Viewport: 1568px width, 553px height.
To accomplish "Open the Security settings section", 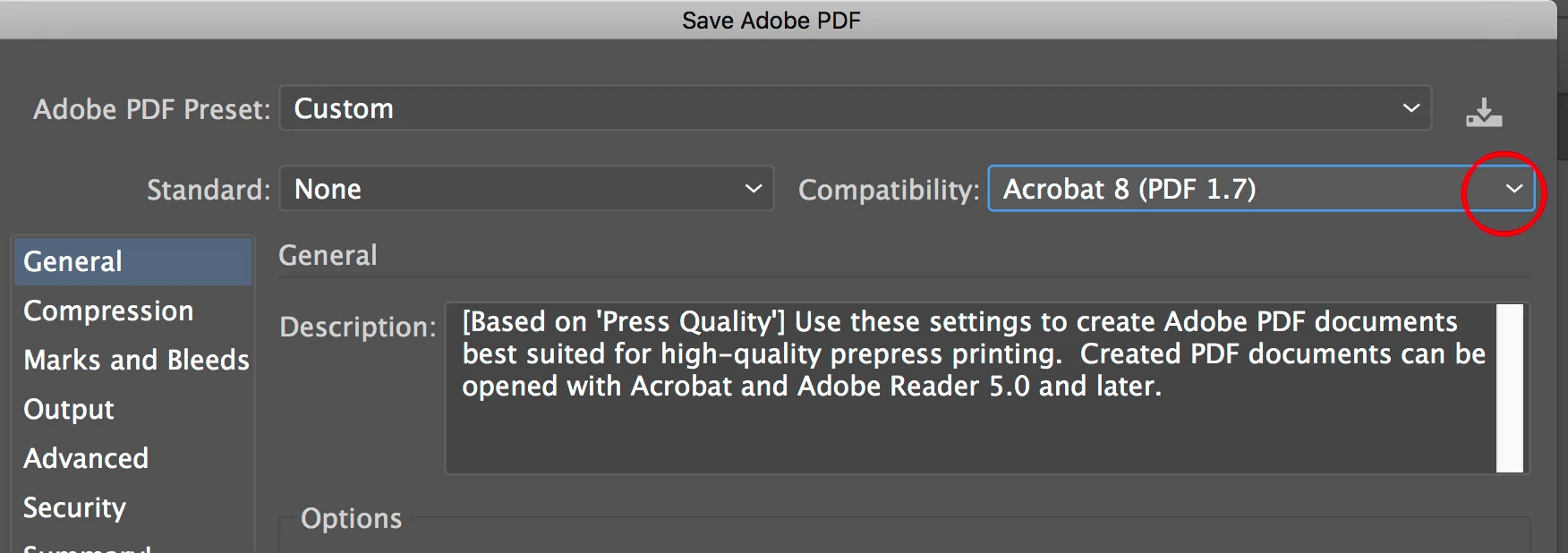I will coord(74,507).
